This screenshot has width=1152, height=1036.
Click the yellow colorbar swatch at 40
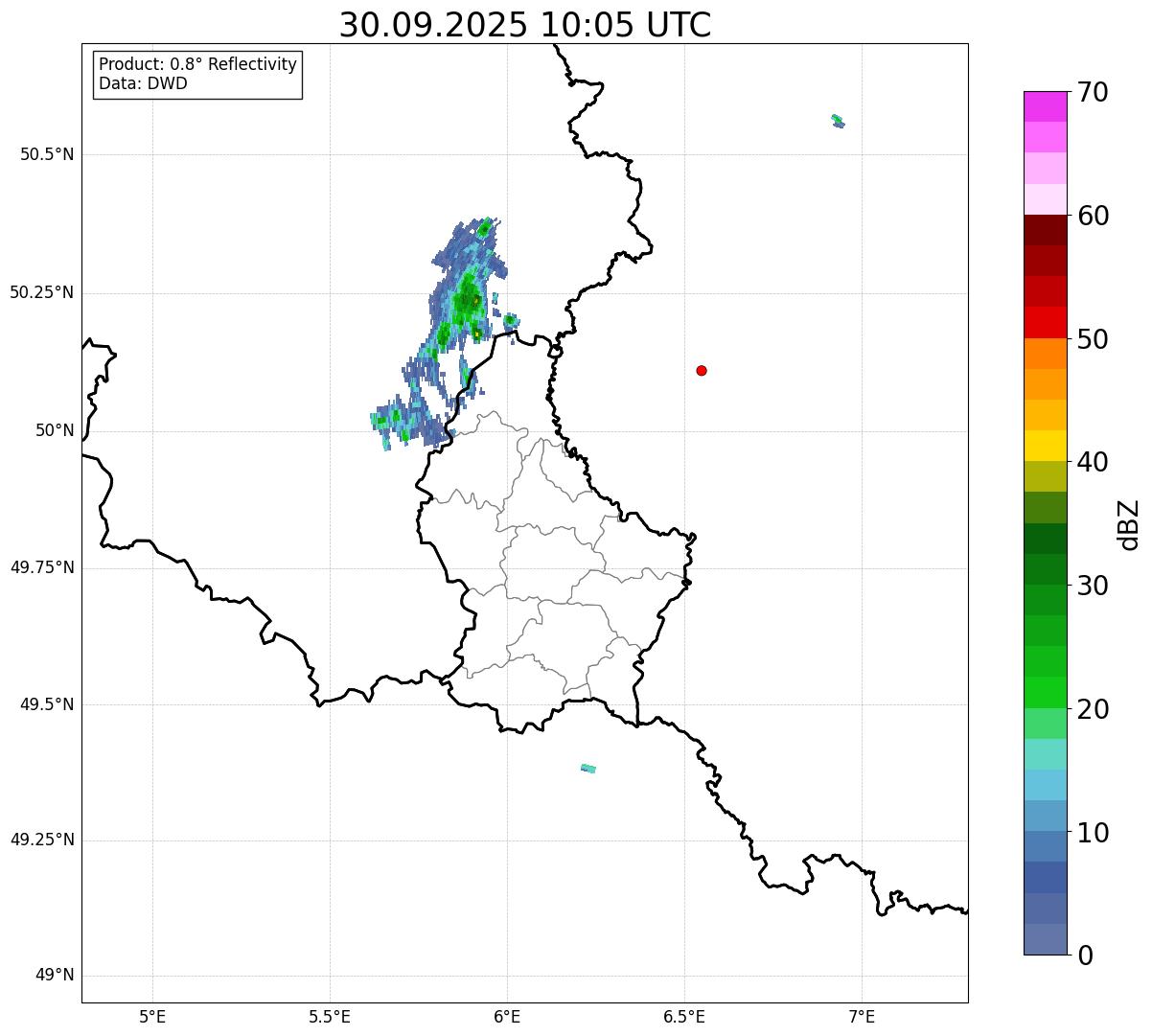point(1045,446)
